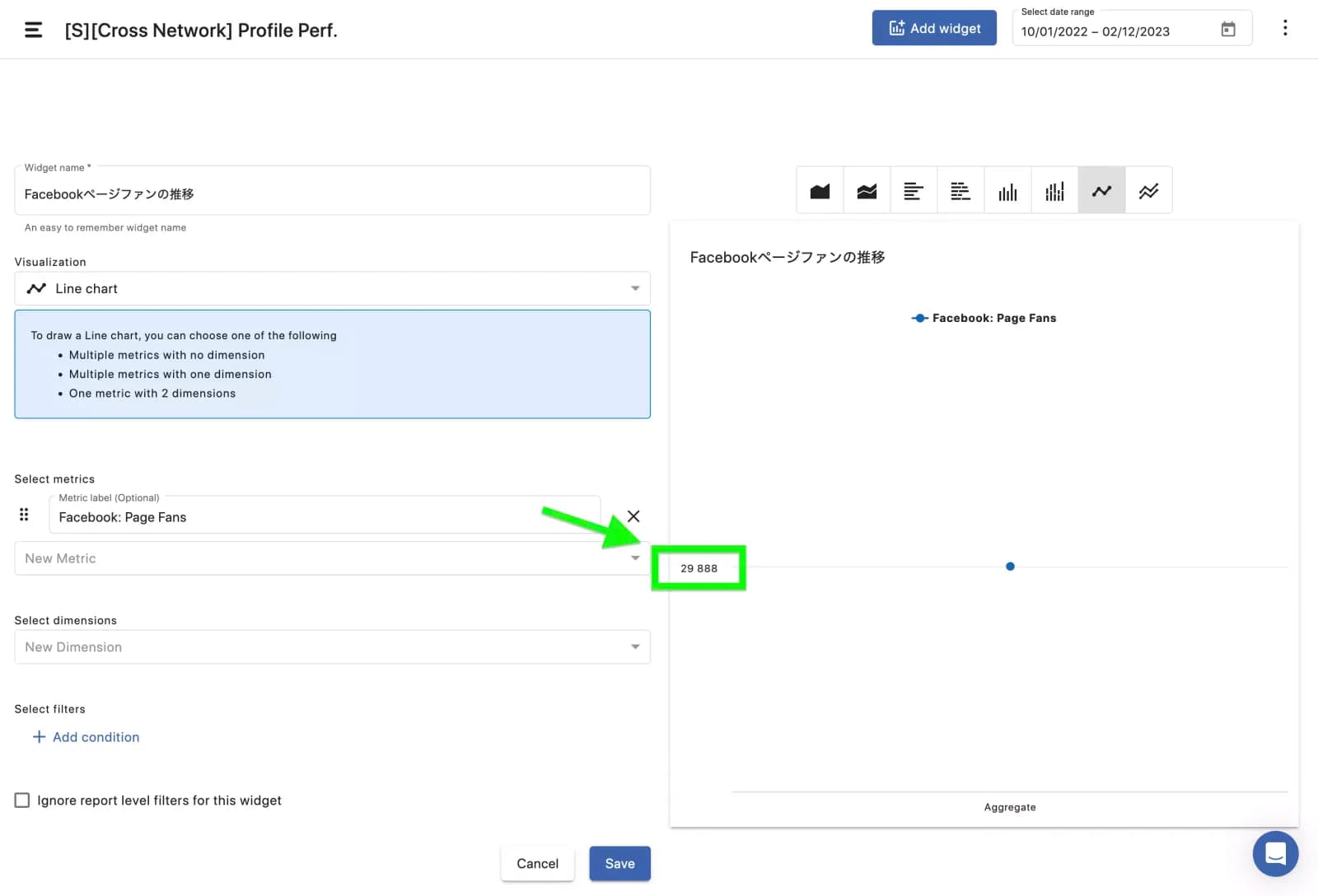The image size is (1318, 896).
Task: Pick the vertical column chart icon
Action: click(x=1007, y=191)
